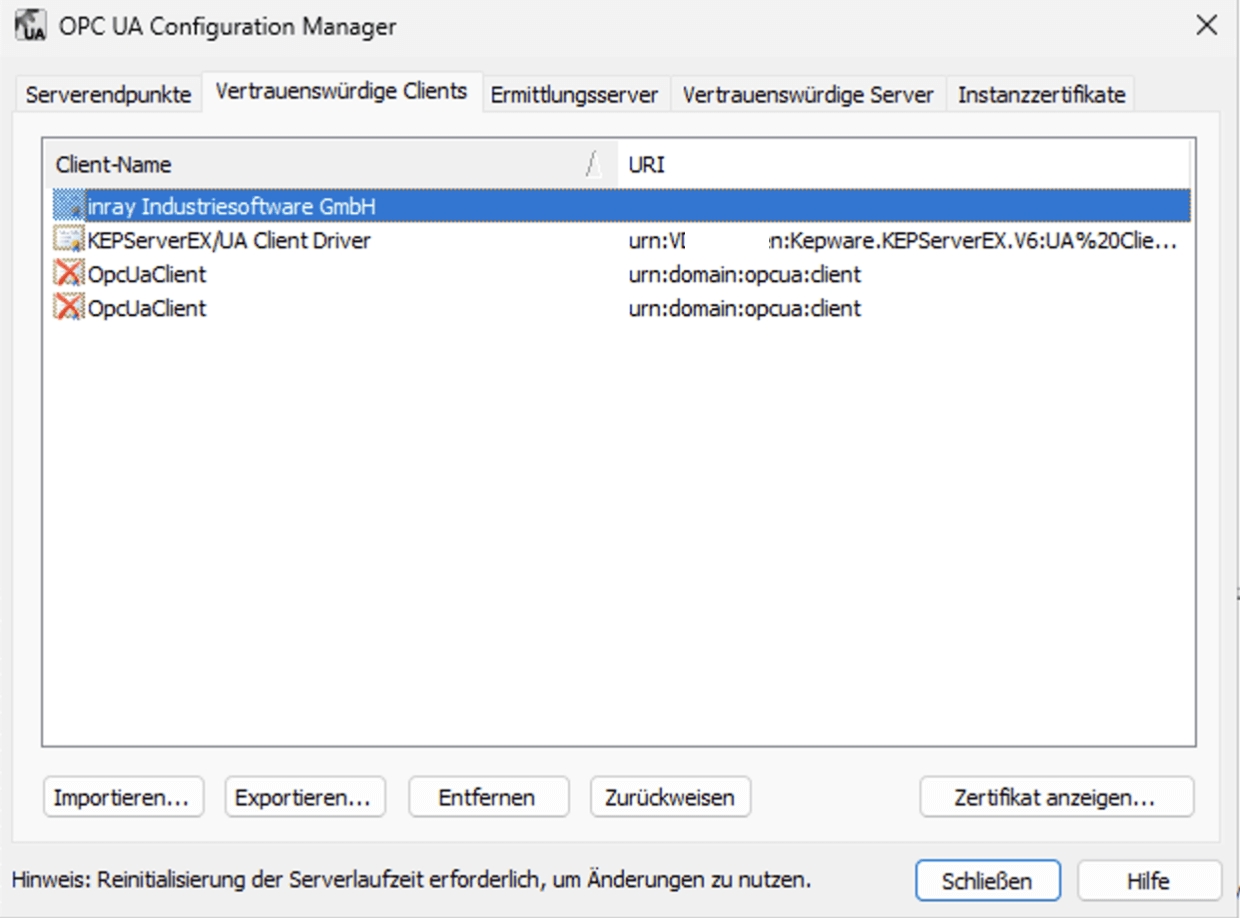This screenshot has width=1240, height=918.
Task: Click the red X icon of upper OpcUaClient
Action: pyautogui.click(x=69, y=275)
